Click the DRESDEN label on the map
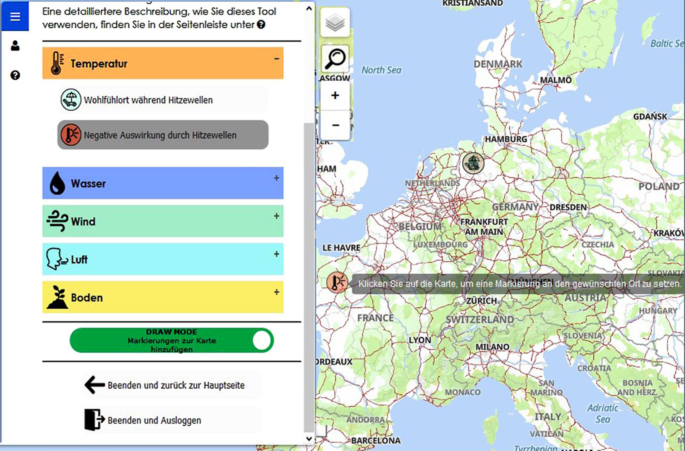 click(568, 207)
